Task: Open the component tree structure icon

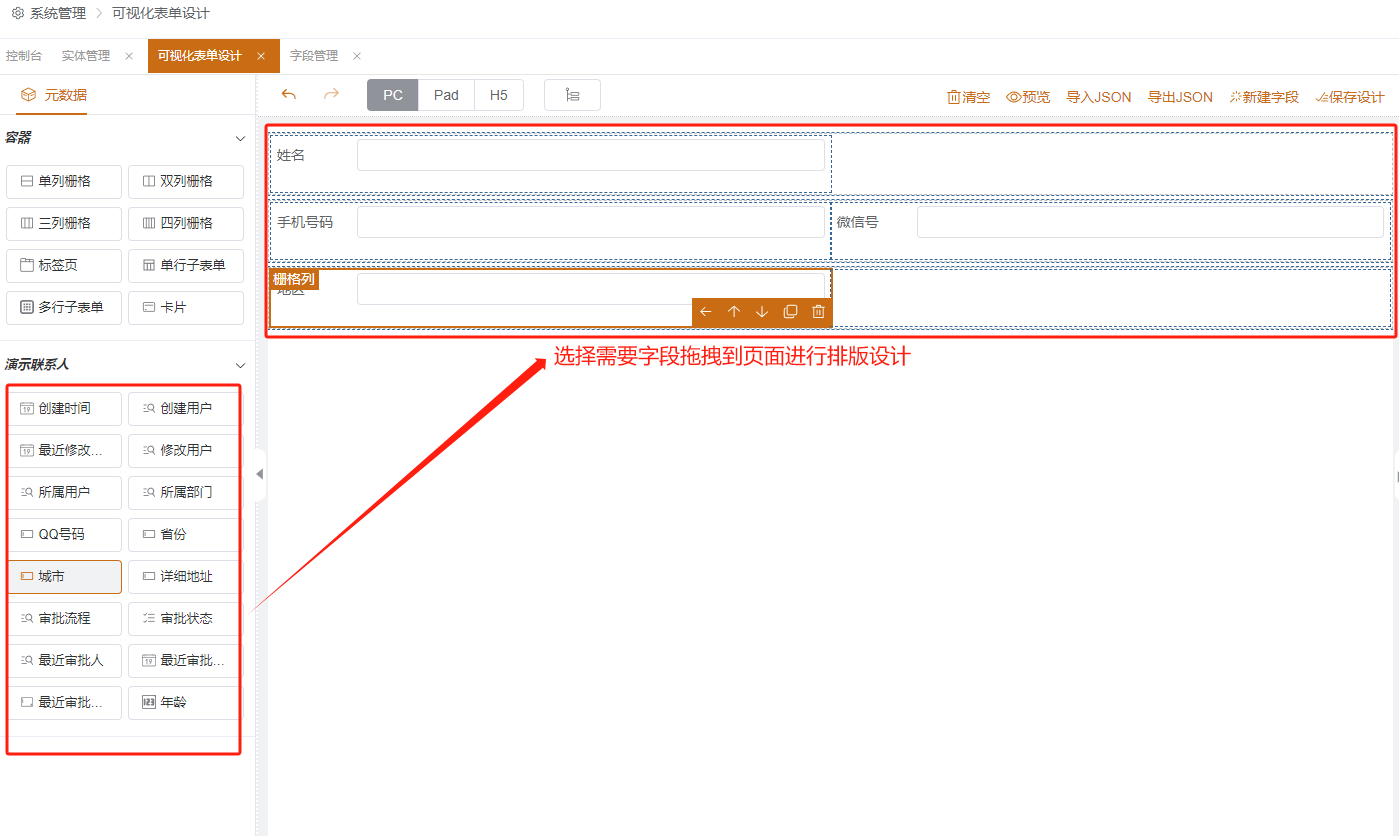Action: click(572, 95)
